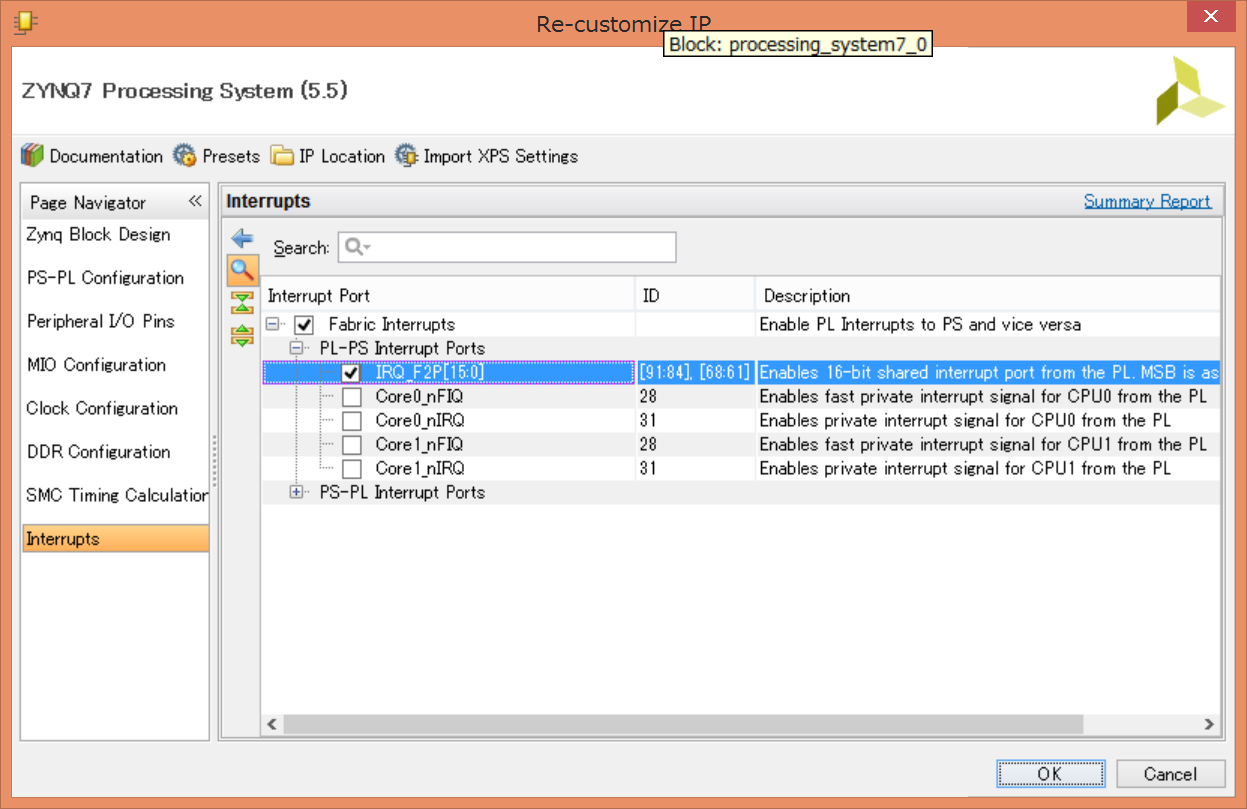This screenshot has height=809, width=1247.
Task: Collapse the PL-PS Interrupt Ports node
Action: (297, 348)
